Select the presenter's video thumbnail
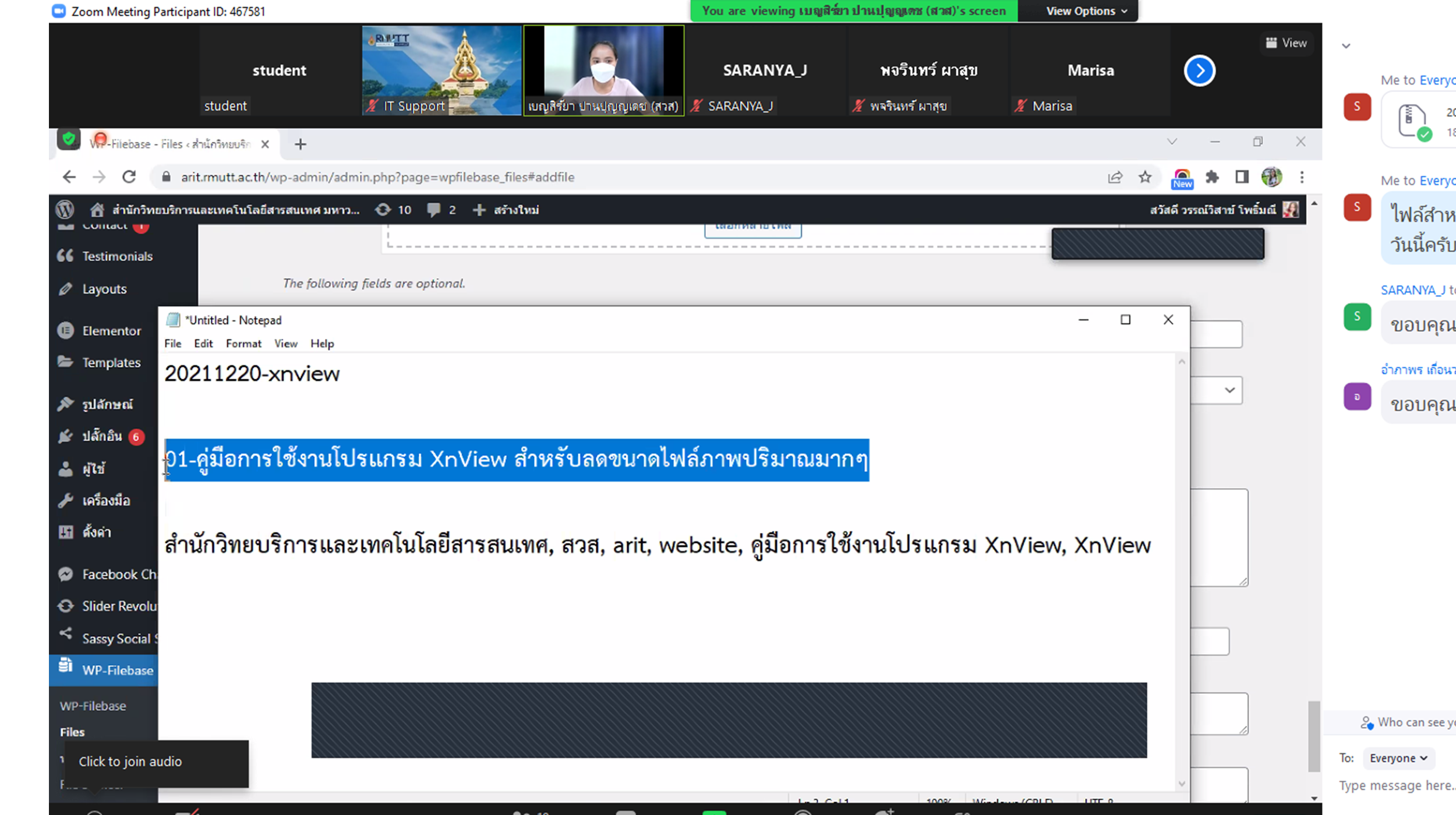 (x=603, y=70)
